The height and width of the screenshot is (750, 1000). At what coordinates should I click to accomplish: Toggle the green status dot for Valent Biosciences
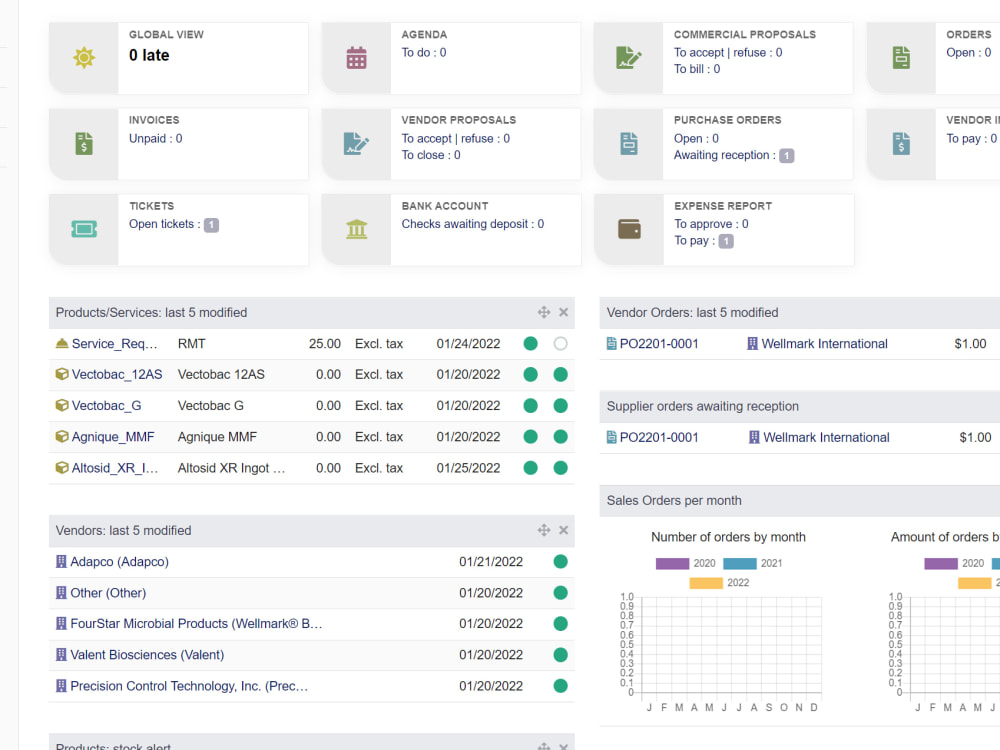[x=560, y=654]
